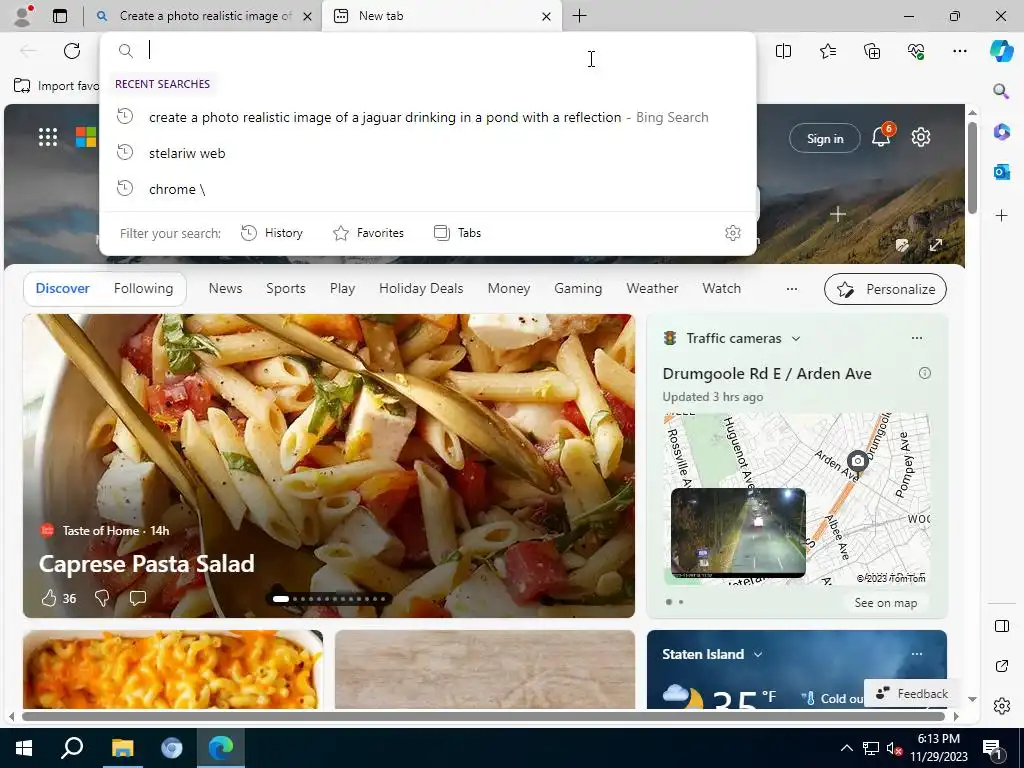Open comments on Caprese Pasta Salad

pos(138,598)
